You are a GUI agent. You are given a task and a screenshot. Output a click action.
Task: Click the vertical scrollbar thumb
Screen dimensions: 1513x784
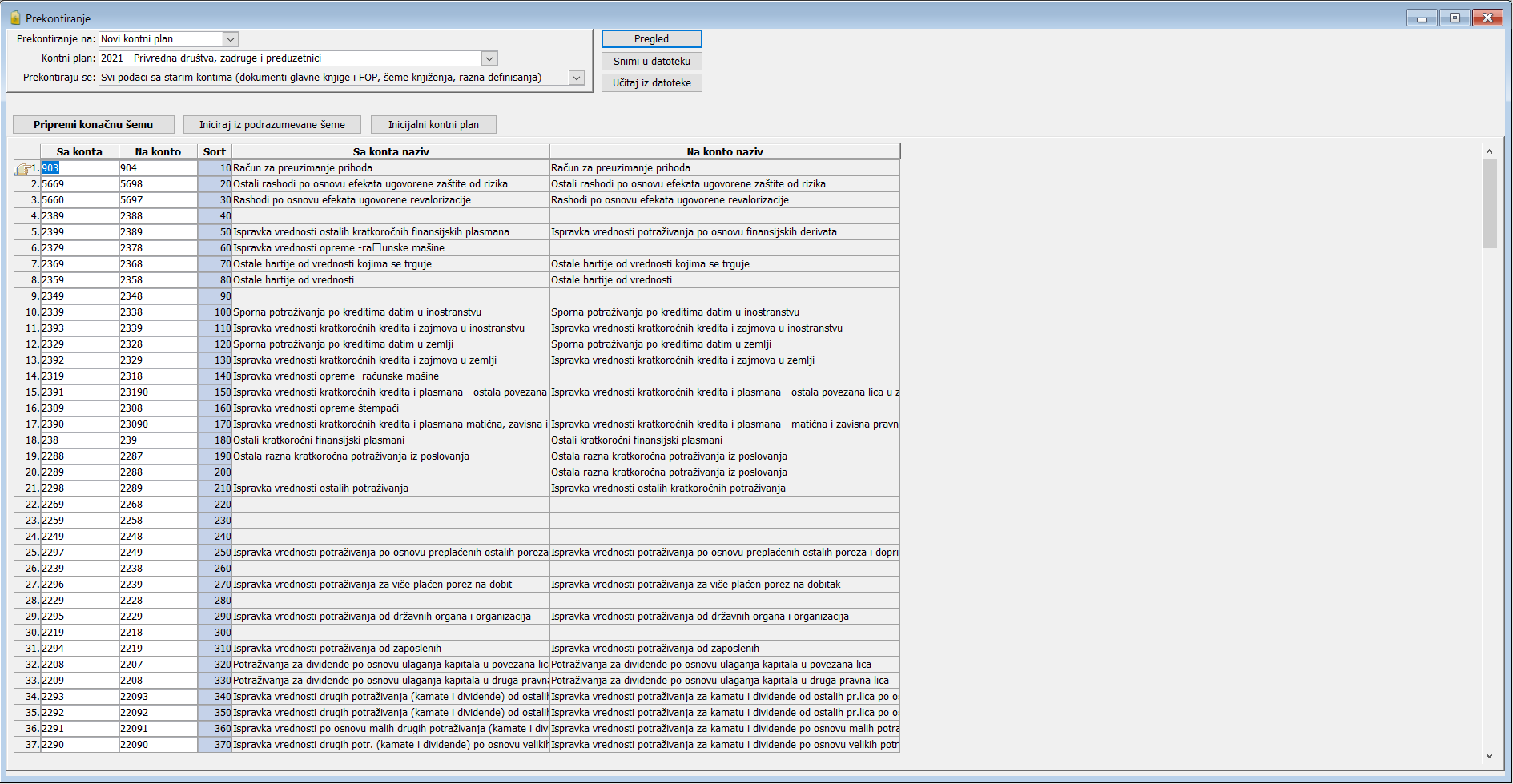click(1489, 203)
